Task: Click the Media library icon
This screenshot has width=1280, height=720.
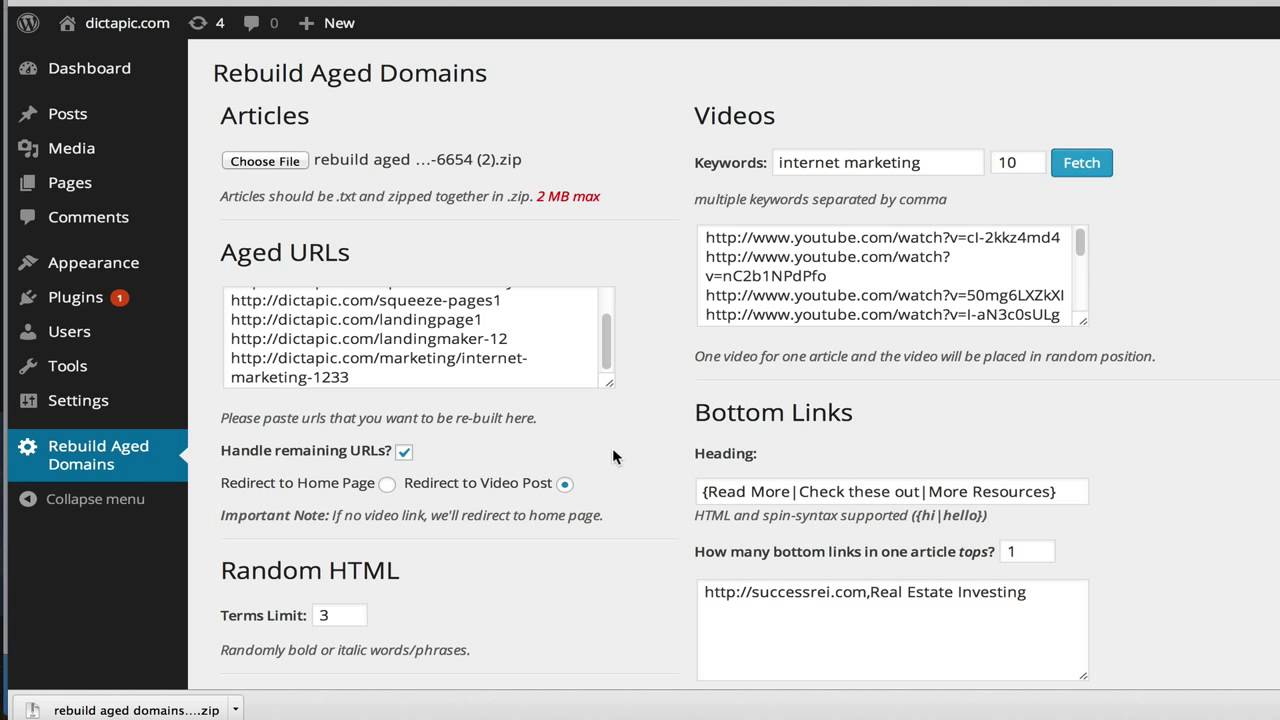Action: [28, 148]
